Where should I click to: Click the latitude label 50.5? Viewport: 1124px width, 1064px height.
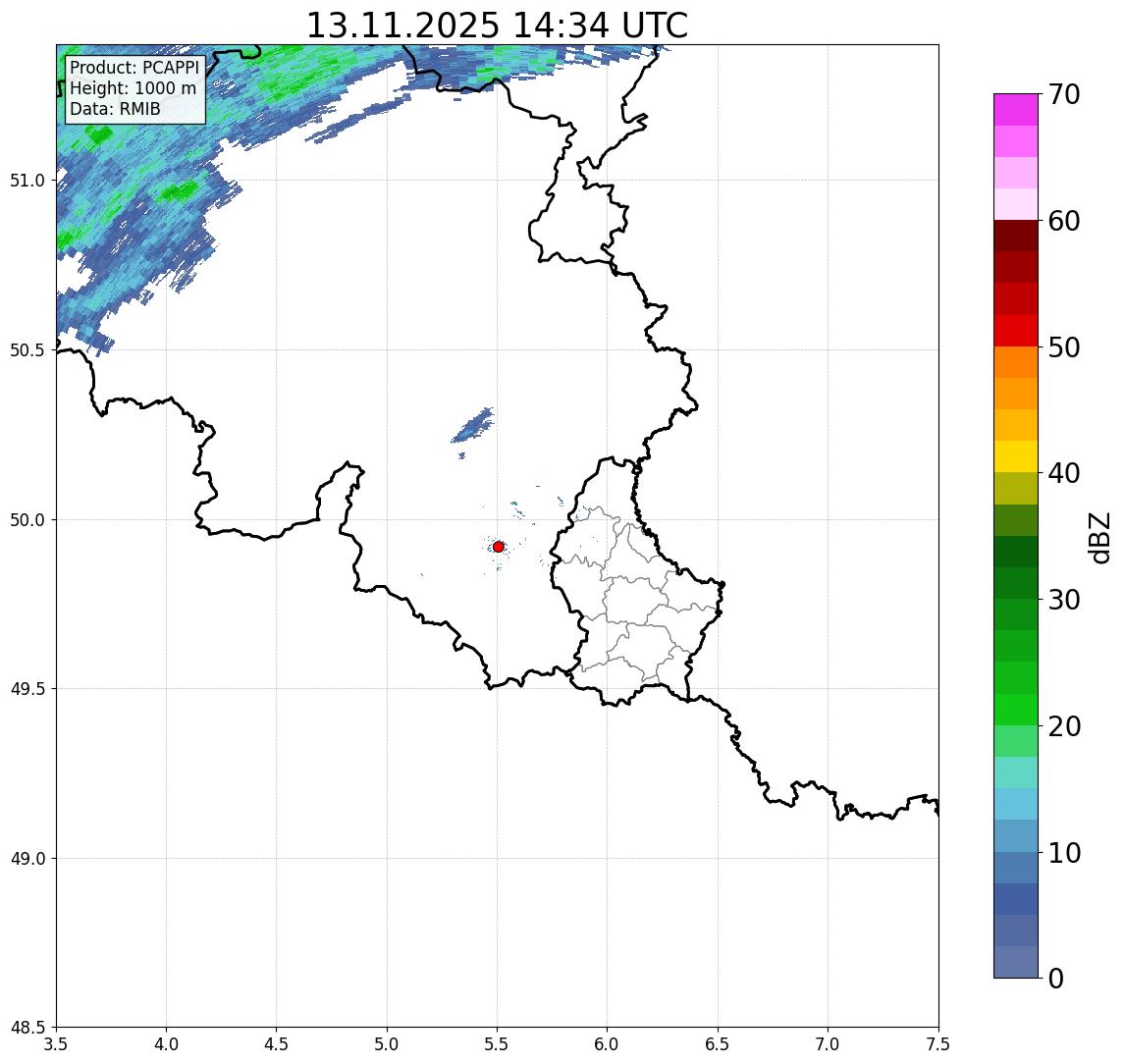tap(27, 350)
